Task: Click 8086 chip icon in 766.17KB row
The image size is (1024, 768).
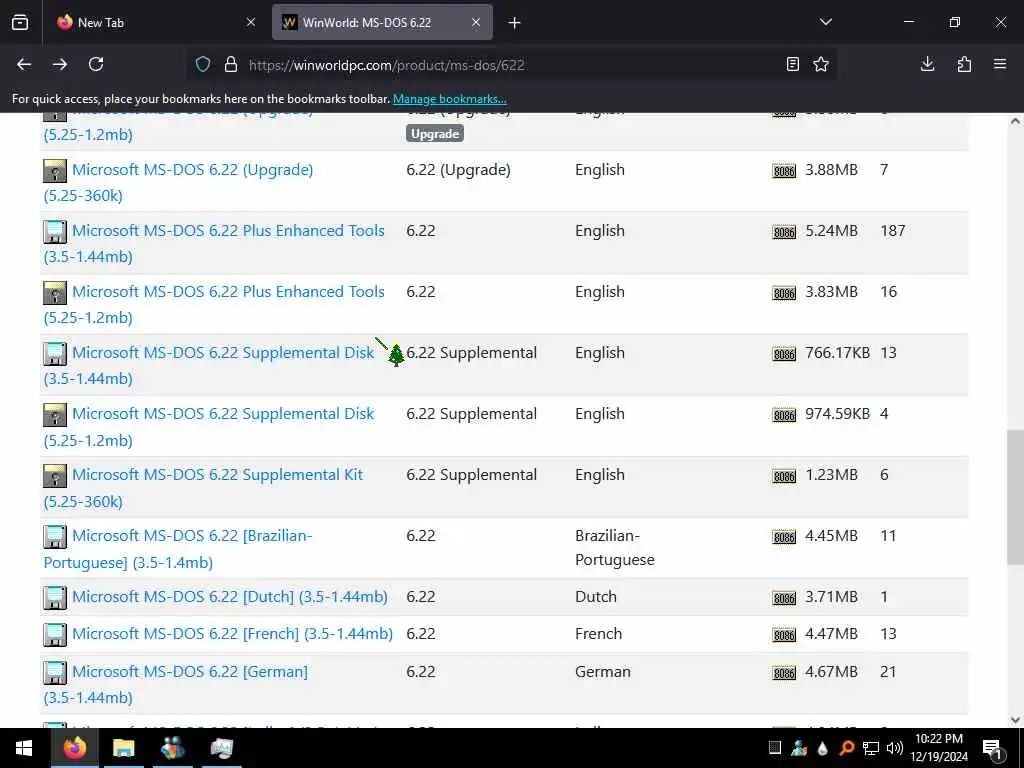Action: click(784, 354)
